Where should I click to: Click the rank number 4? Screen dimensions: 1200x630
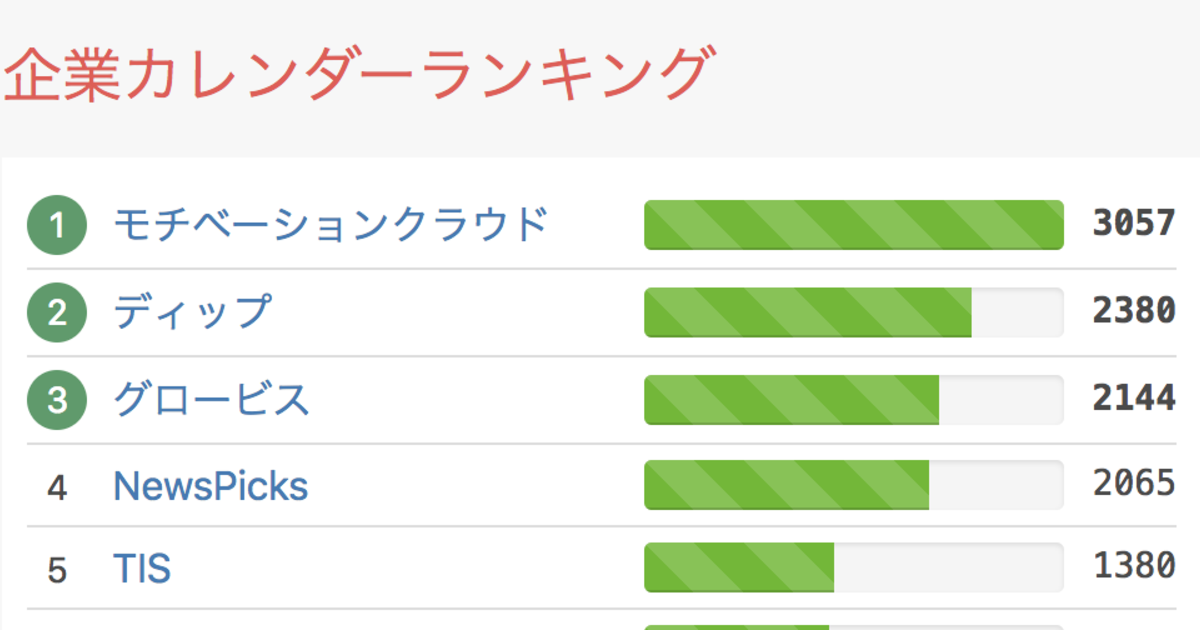pyautogui.click(x=57, y=489)
